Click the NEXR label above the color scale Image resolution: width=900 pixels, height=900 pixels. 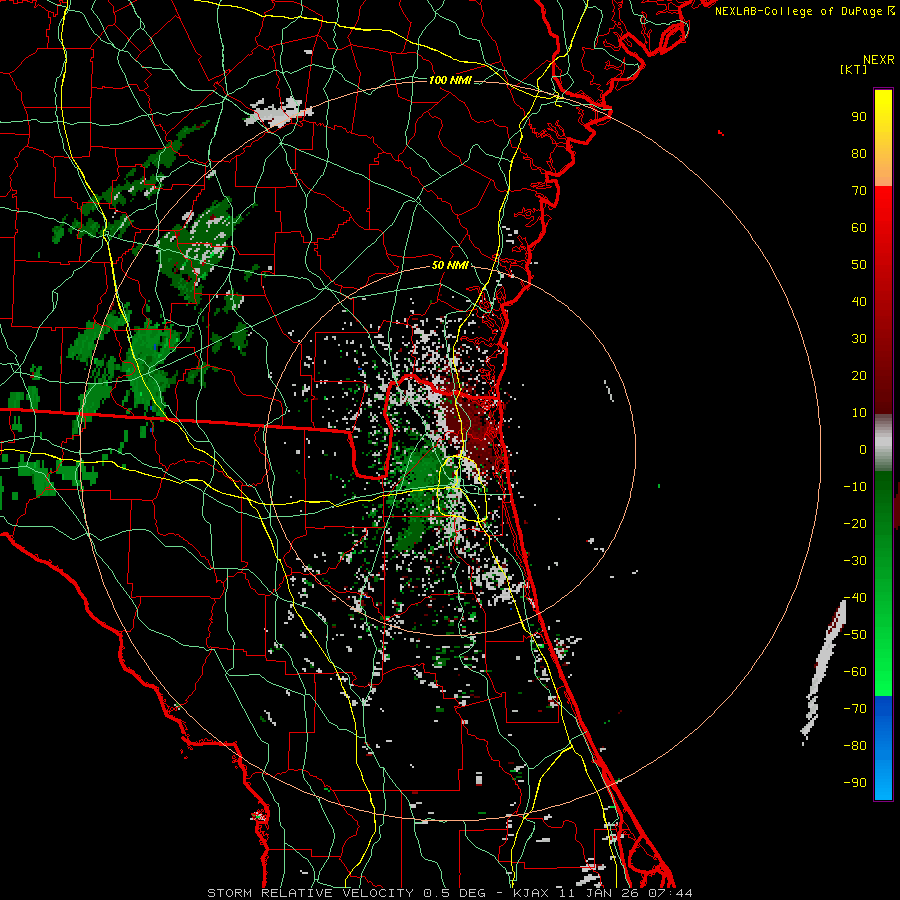[x=879, y=60]
